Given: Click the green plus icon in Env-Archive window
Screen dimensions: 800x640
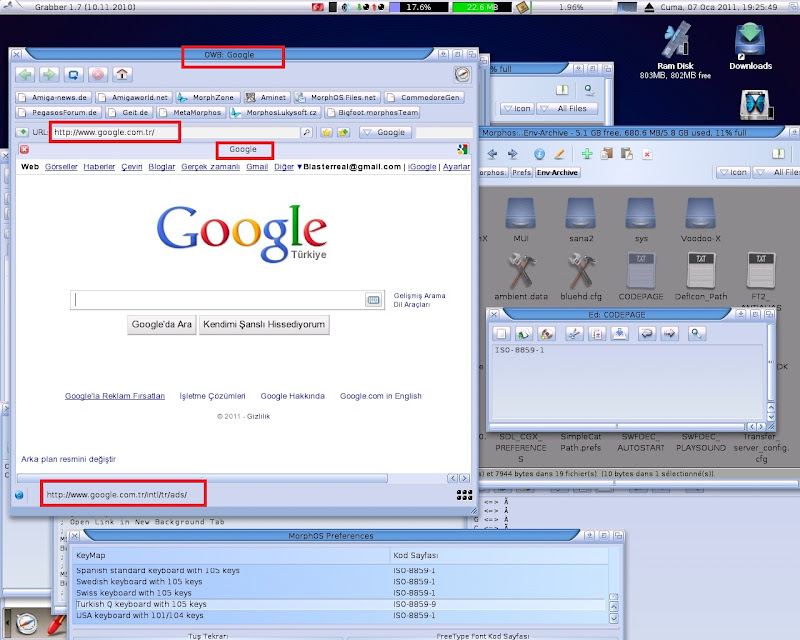Looking at the screenshot, I should click(587, 154).
